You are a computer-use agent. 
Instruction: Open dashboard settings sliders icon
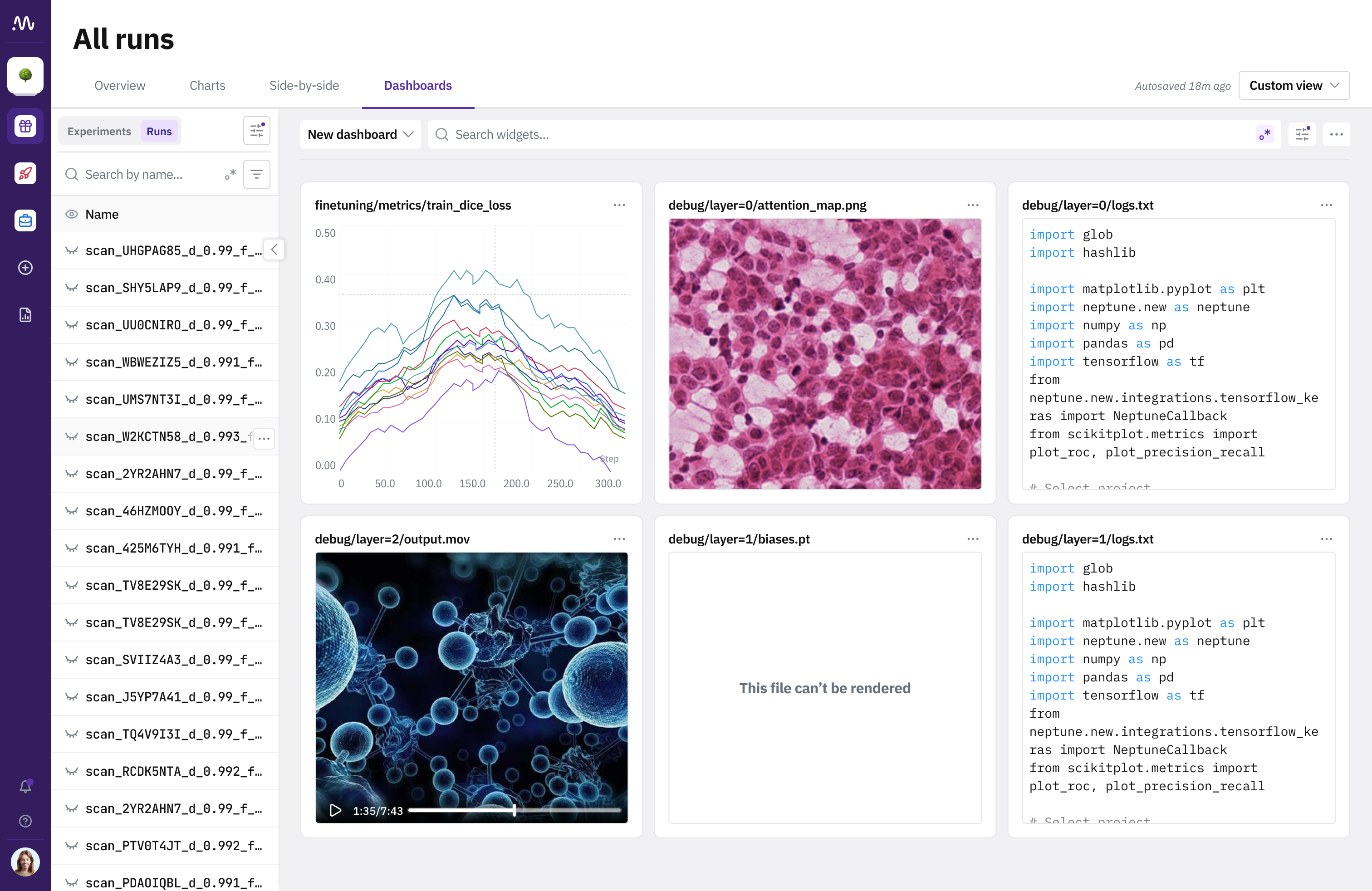[x=1302, y=134]
